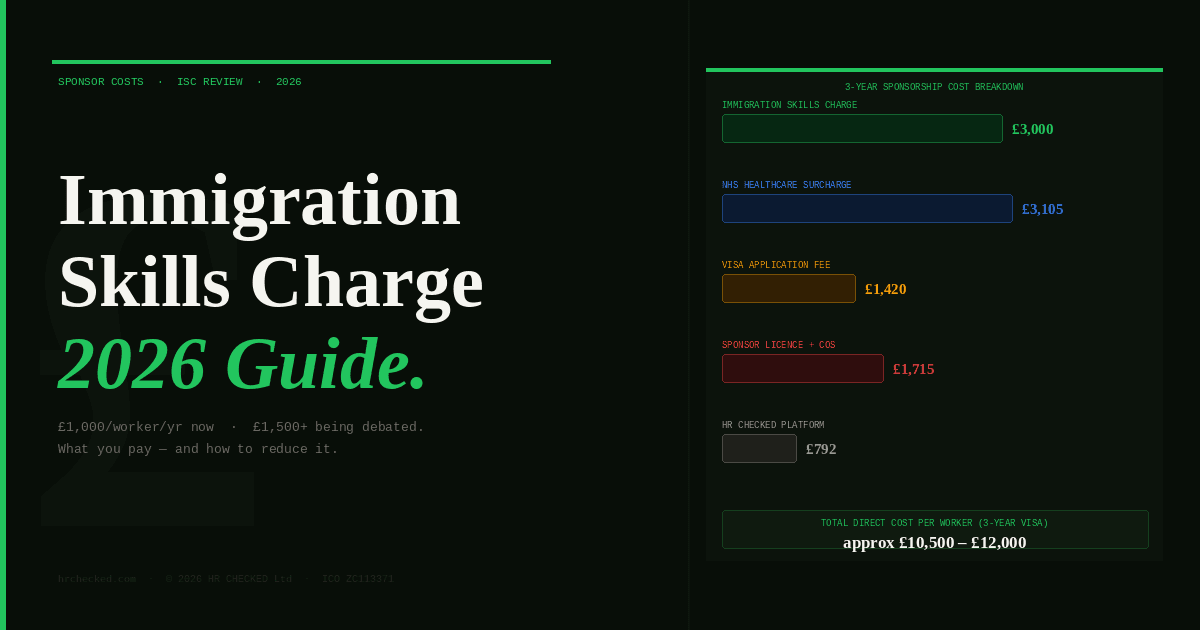Screen dimensions: 1200x630
Task: Click the blue NHS Healthcare Surcharge bar
Action: [867, 208]
